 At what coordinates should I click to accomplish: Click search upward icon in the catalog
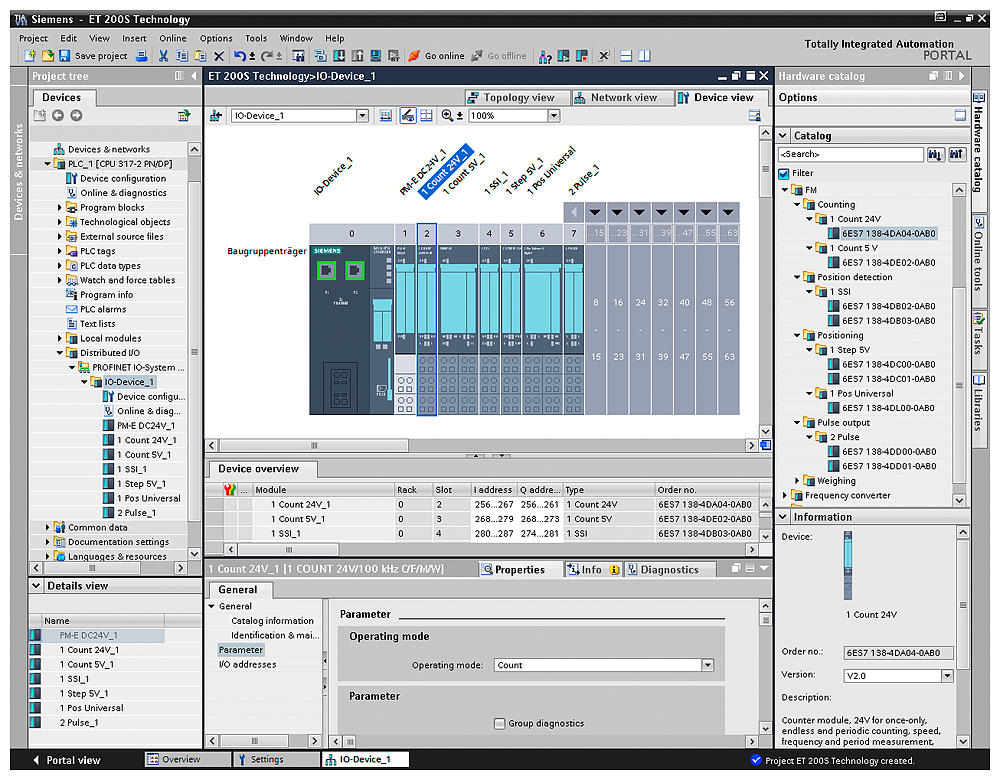pos(956,154)
